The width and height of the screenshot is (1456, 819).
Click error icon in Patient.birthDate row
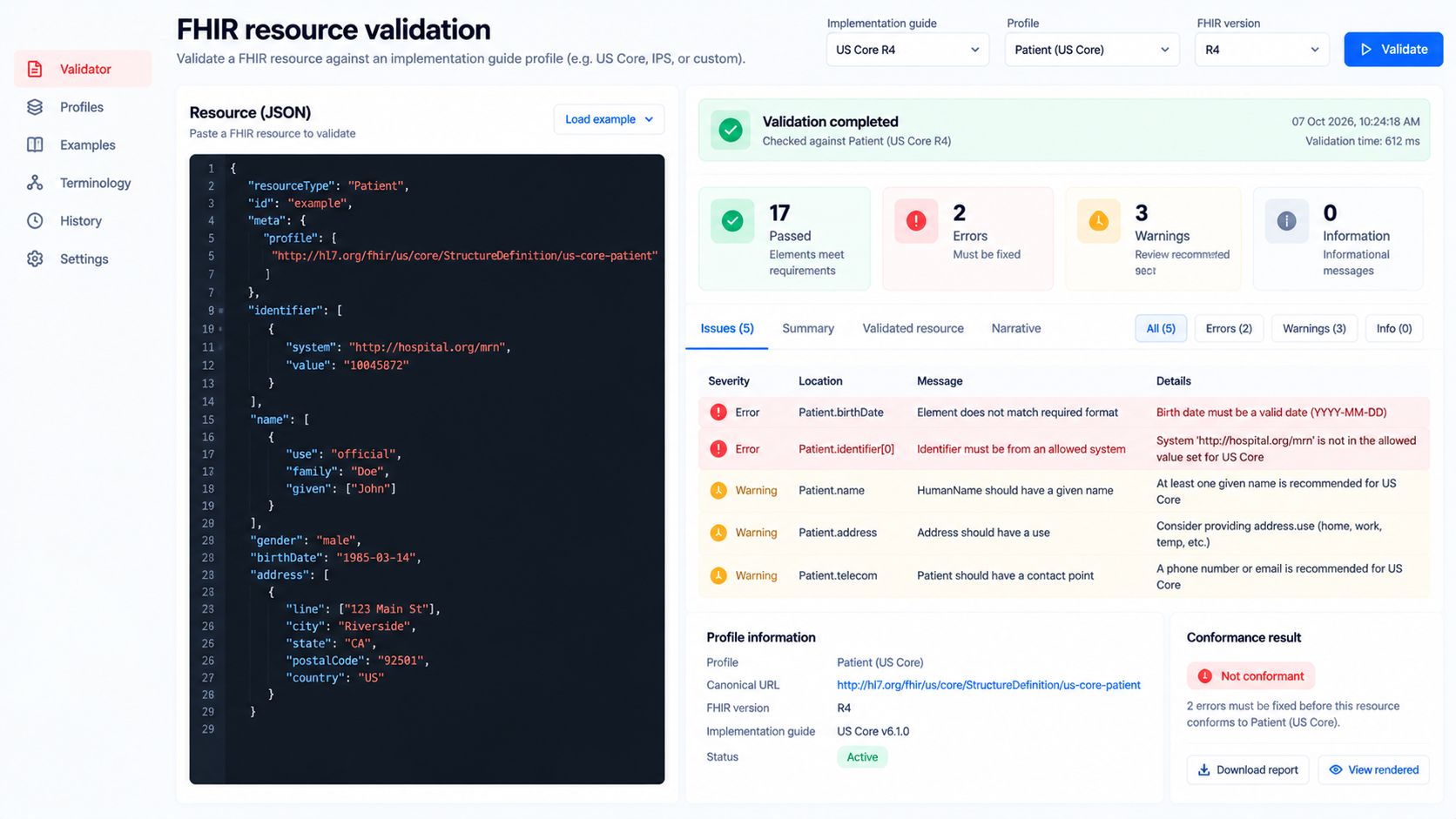pyautogui.click(x=718, y=413)
